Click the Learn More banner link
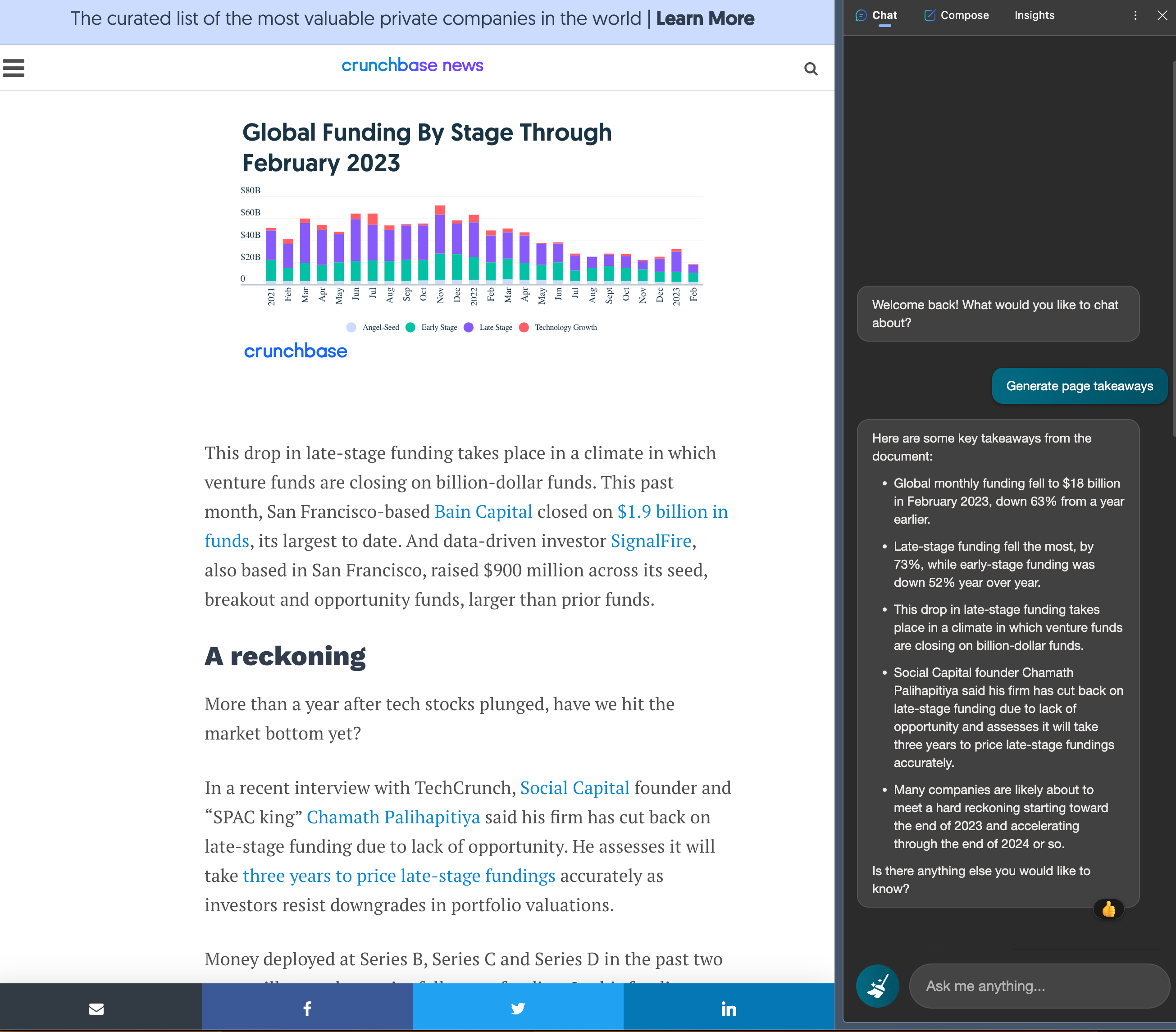Image resolution: width=1176 pixels, height=1032 pixels. [x=705, y=19]
